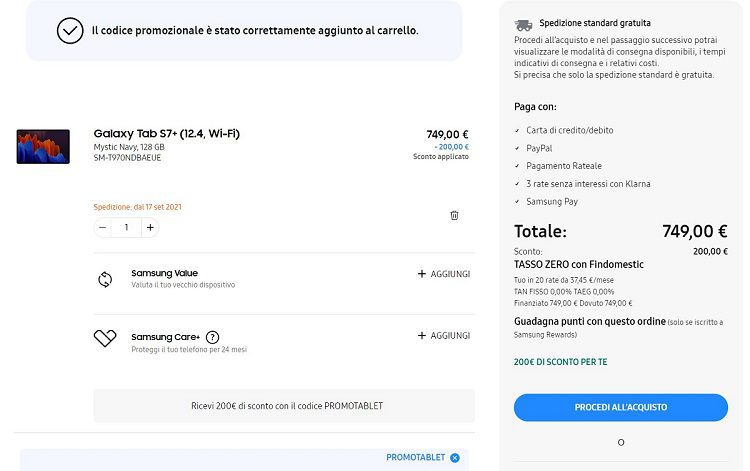
Task: Open the Galaxy Tab S7+ product thumbnail
Action: [x=43, y=146]
